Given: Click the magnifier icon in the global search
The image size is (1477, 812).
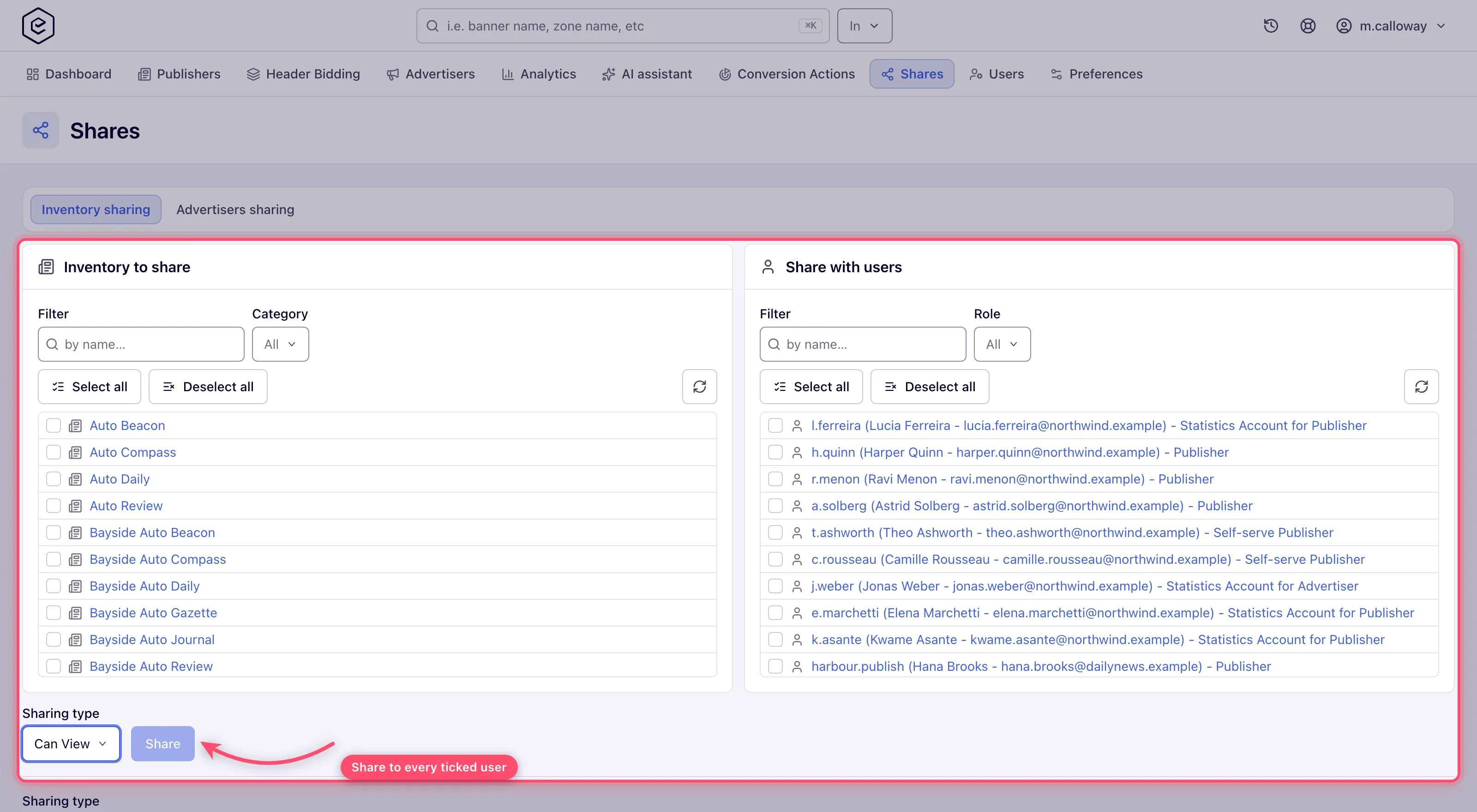Looking at the screenshot, I should (x=433, y=26).
